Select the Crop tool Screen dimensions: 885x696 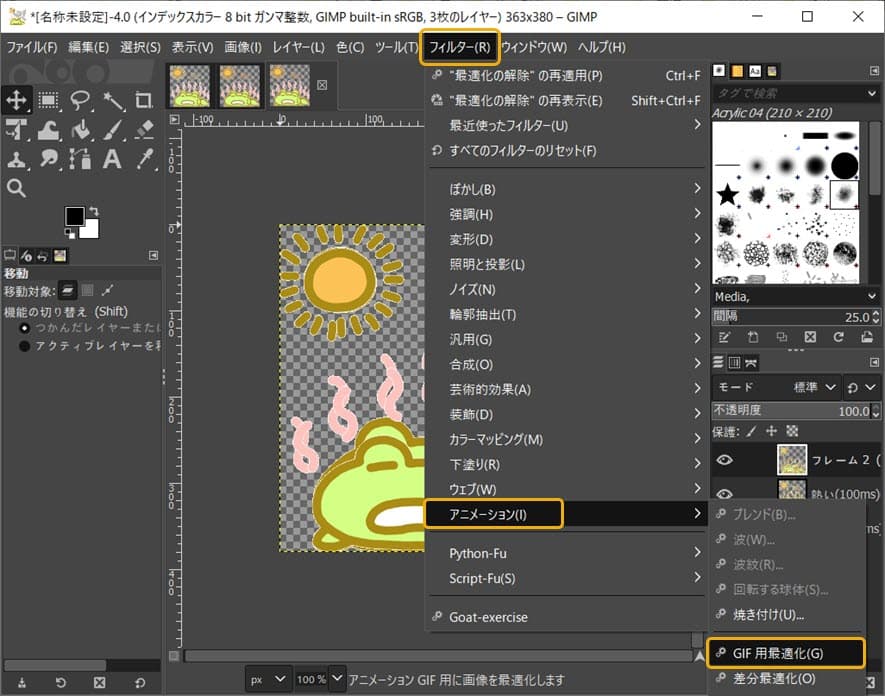tap(144, 99)
